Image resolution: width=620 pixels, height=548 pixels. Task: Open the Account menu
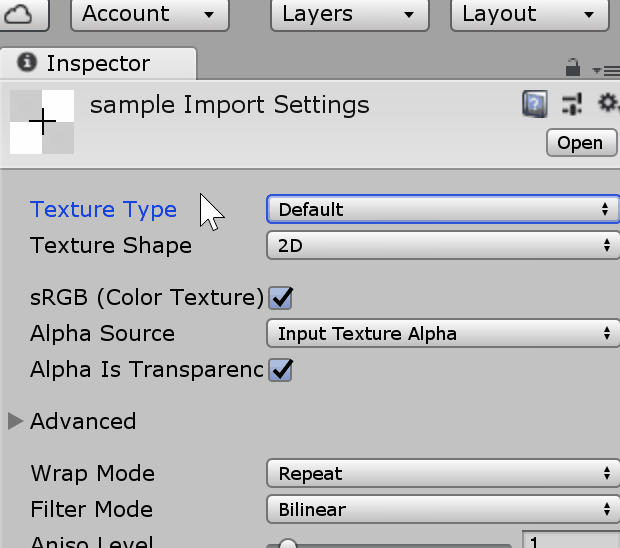coord(149,14)
